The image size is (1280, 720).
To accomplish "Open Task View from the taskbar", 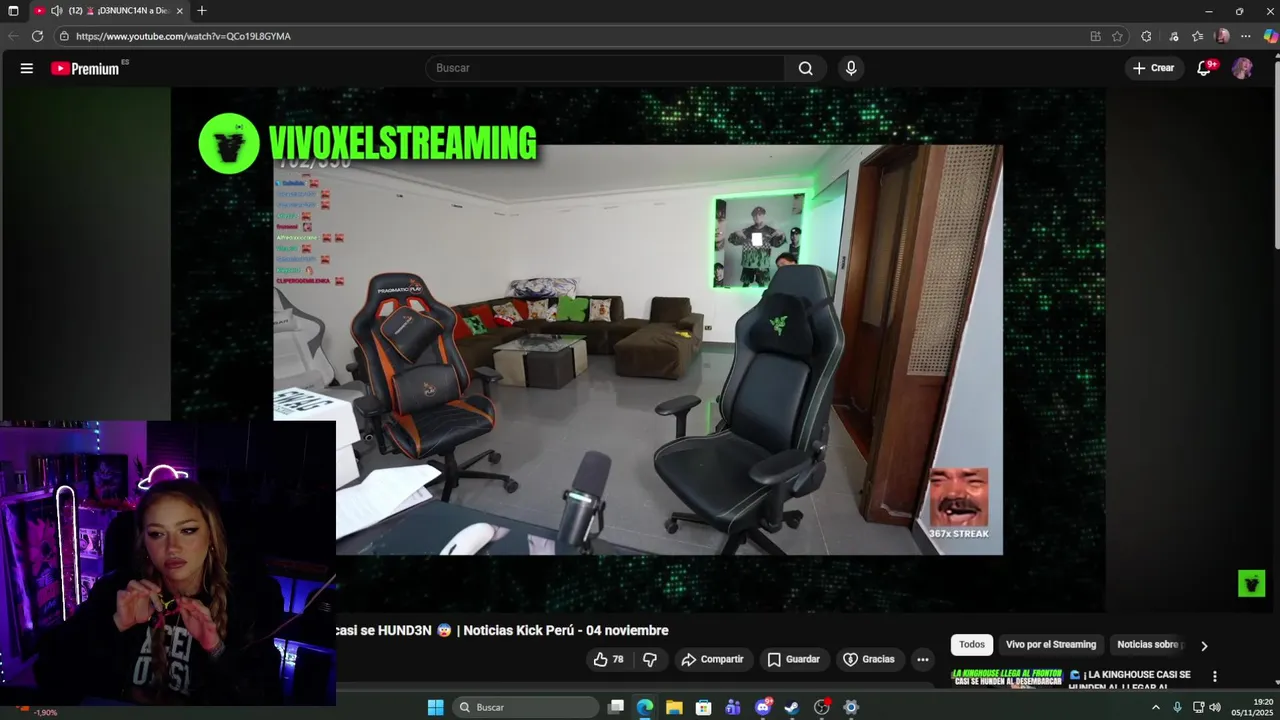I will (x=616, y=707).
